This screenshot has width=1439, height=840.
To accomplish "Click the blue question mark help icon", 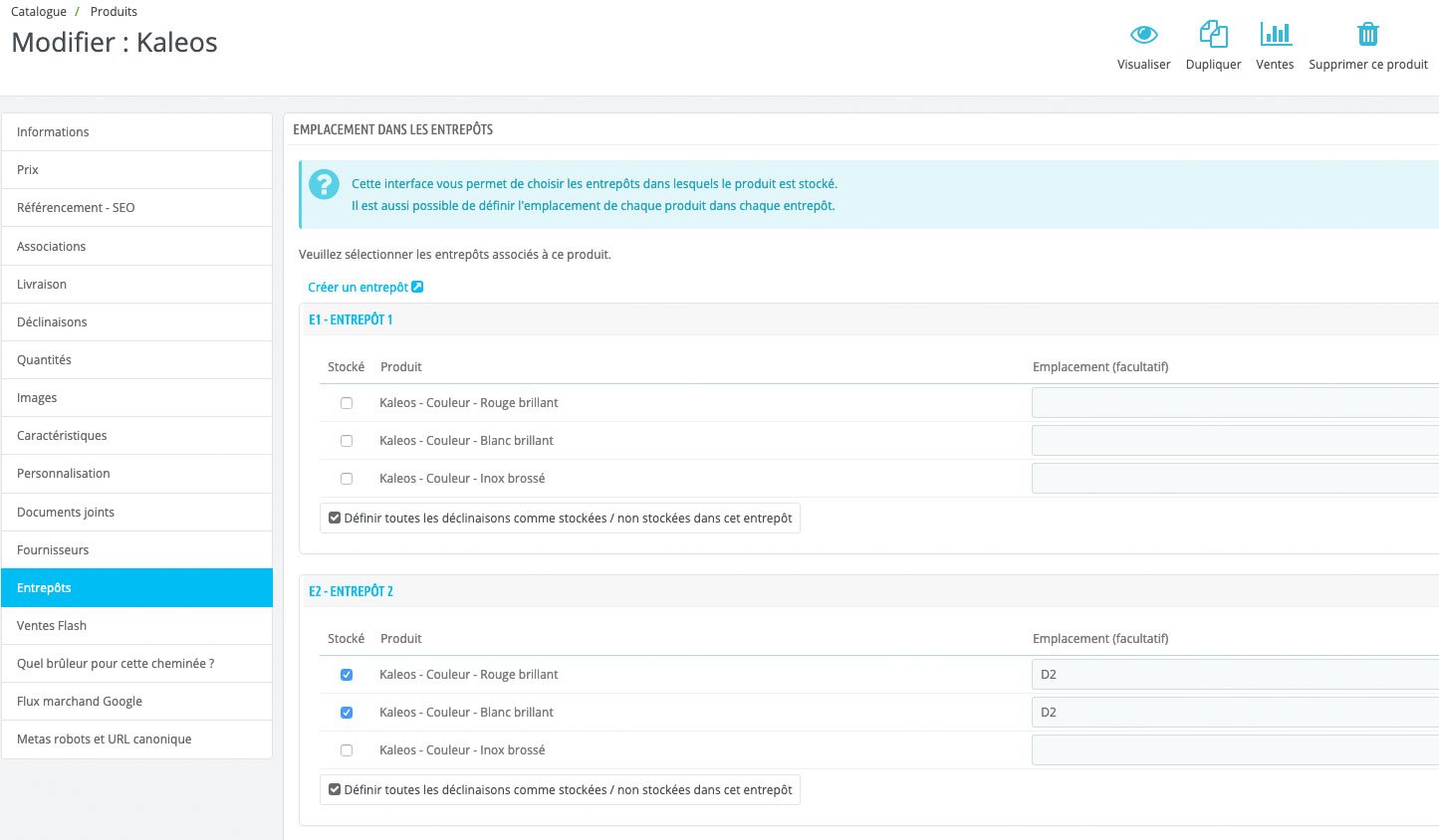I will [x=324, y=184].
